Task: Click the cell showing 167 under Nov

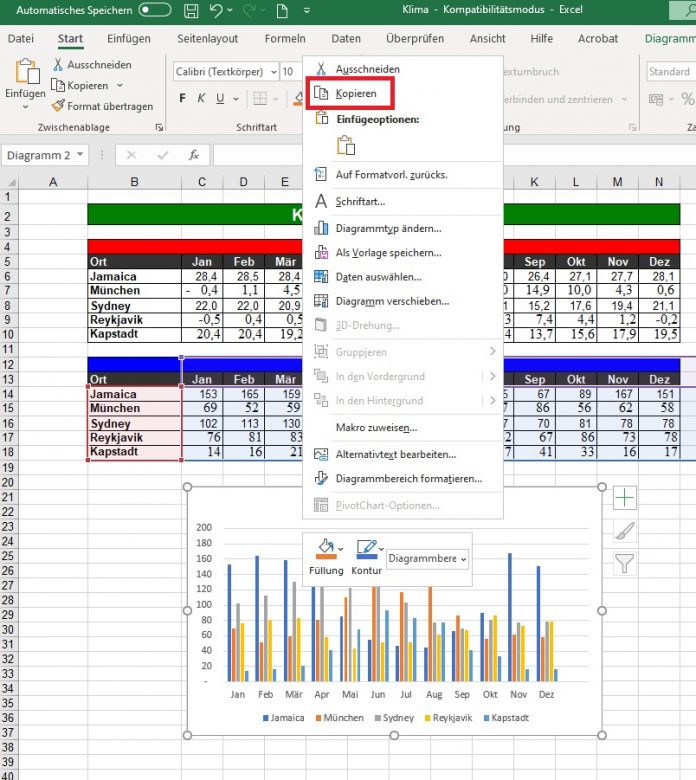Action: [617, 394]
